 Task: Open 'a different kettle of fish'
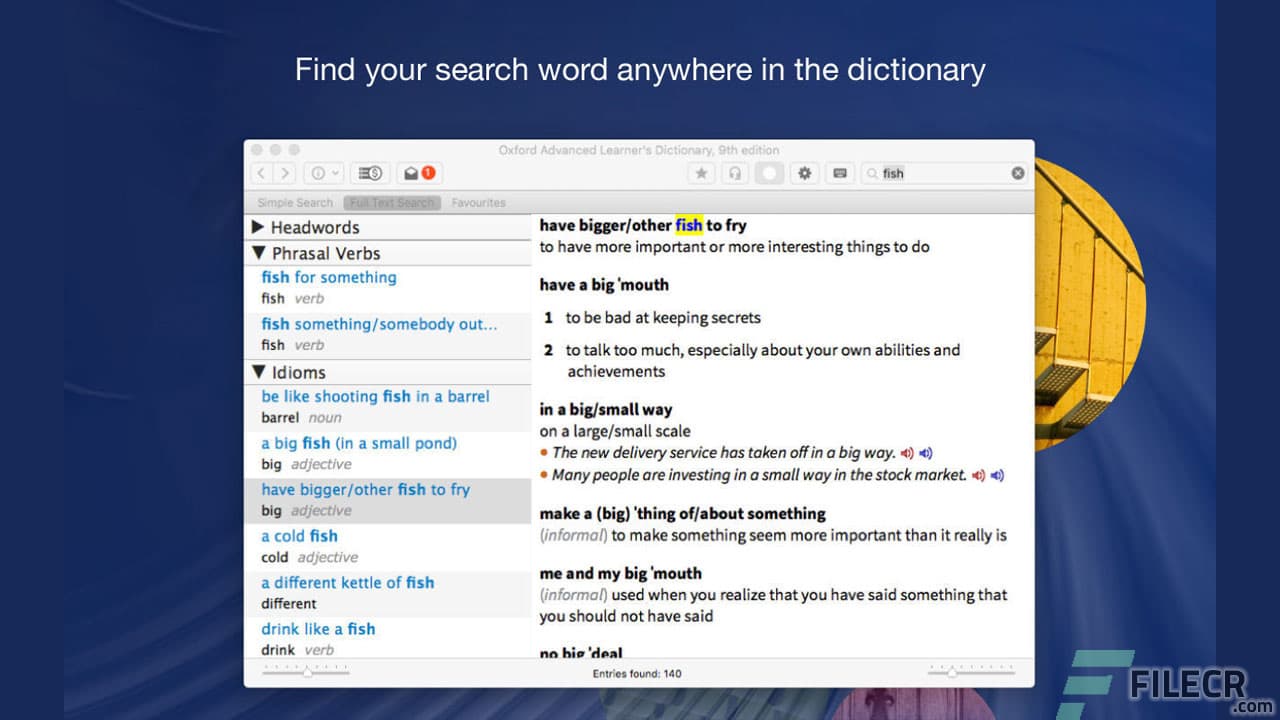[347, 582]
